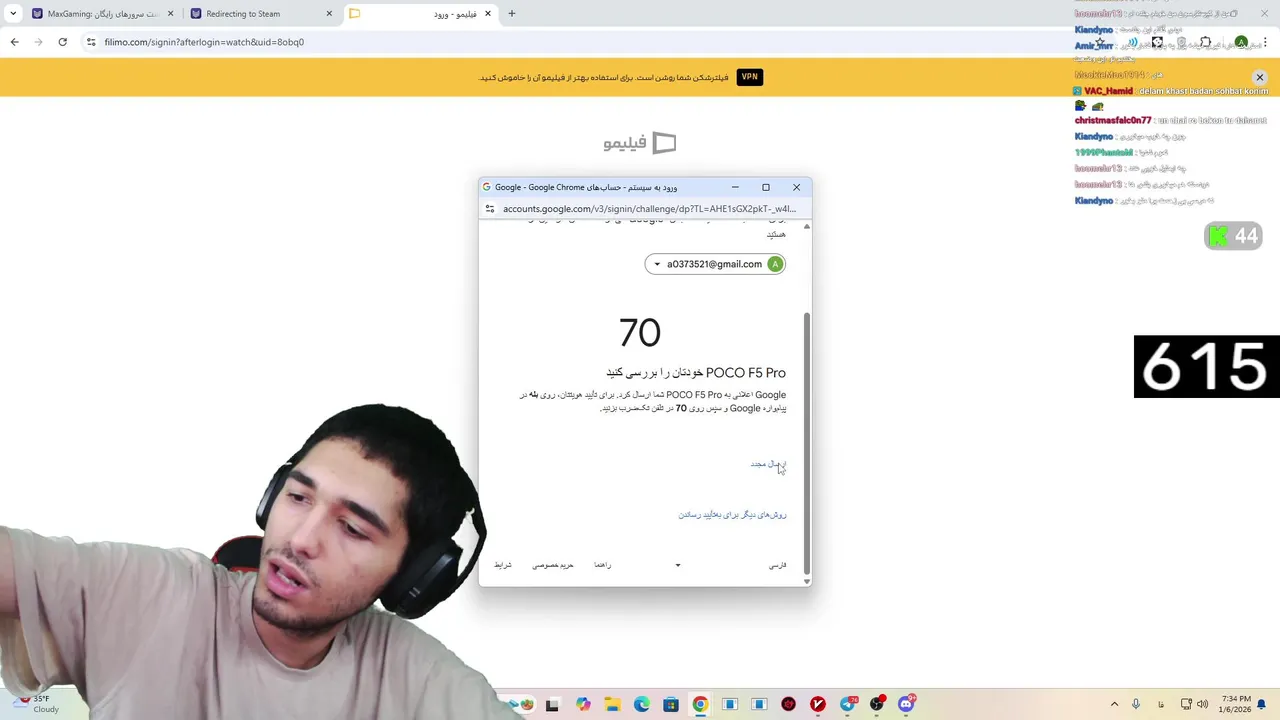Open site info icon in Google sign-in popup
1280x720 pixels.
490,209
